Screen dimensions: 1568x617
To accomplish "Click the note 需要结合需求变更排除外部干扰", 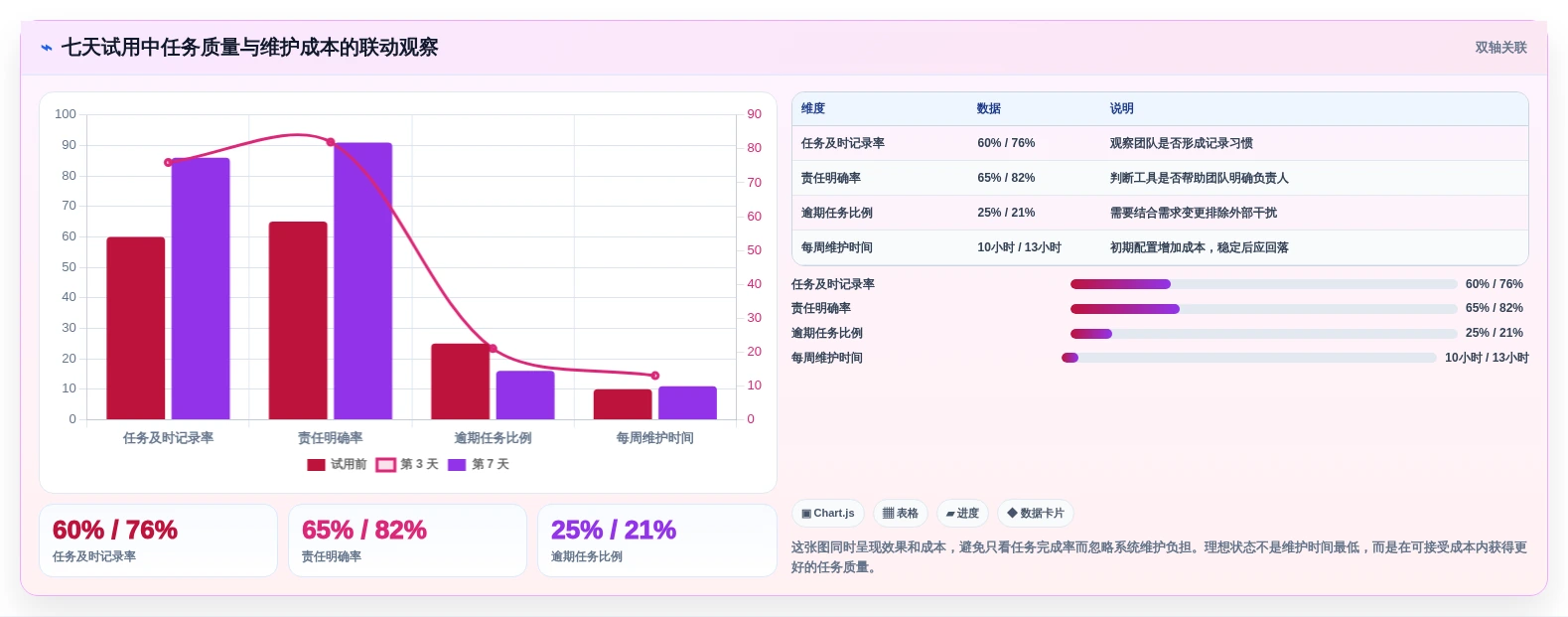I will (1193, 213).
